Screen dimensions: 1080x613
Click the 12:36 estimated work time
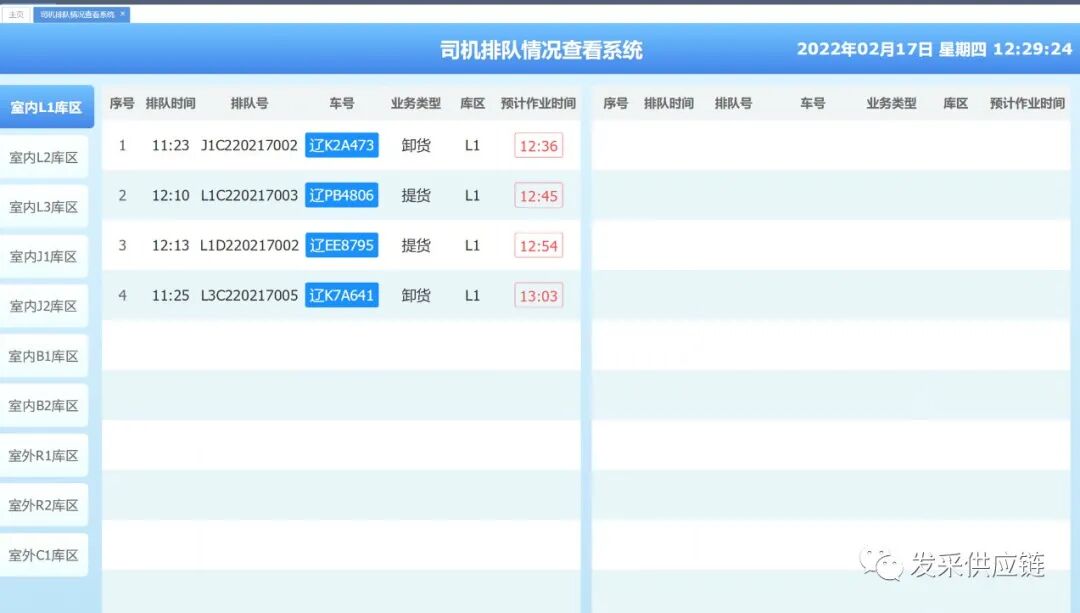coord(538,145)
